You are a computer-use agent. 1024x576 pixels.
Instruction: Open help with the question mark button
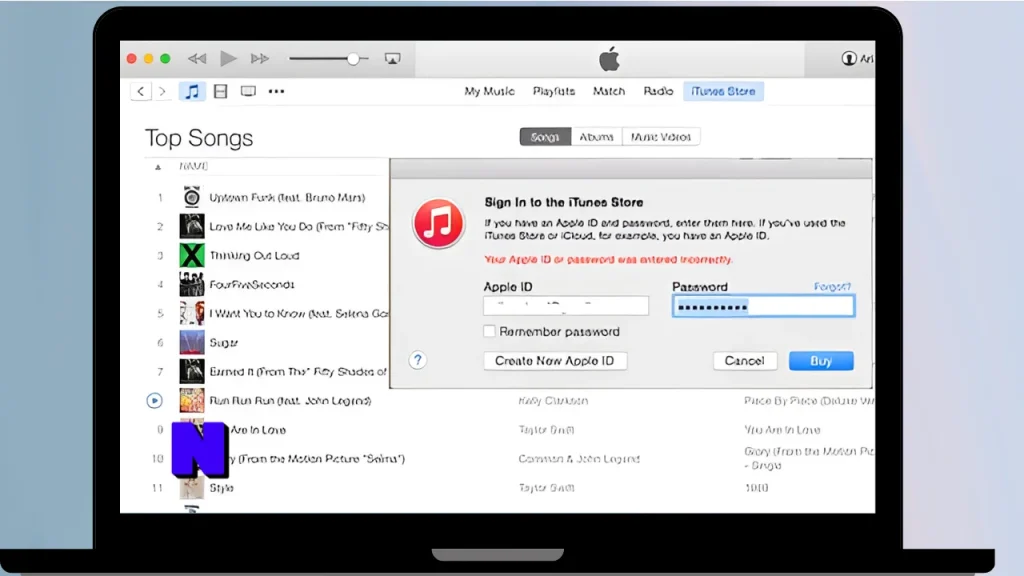point(418,360)
